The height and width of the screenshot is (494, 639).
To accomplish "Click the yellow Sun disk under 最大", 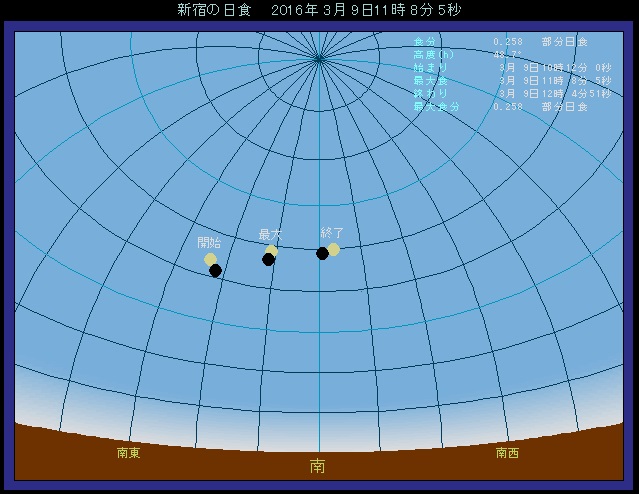I will [271, 251].
